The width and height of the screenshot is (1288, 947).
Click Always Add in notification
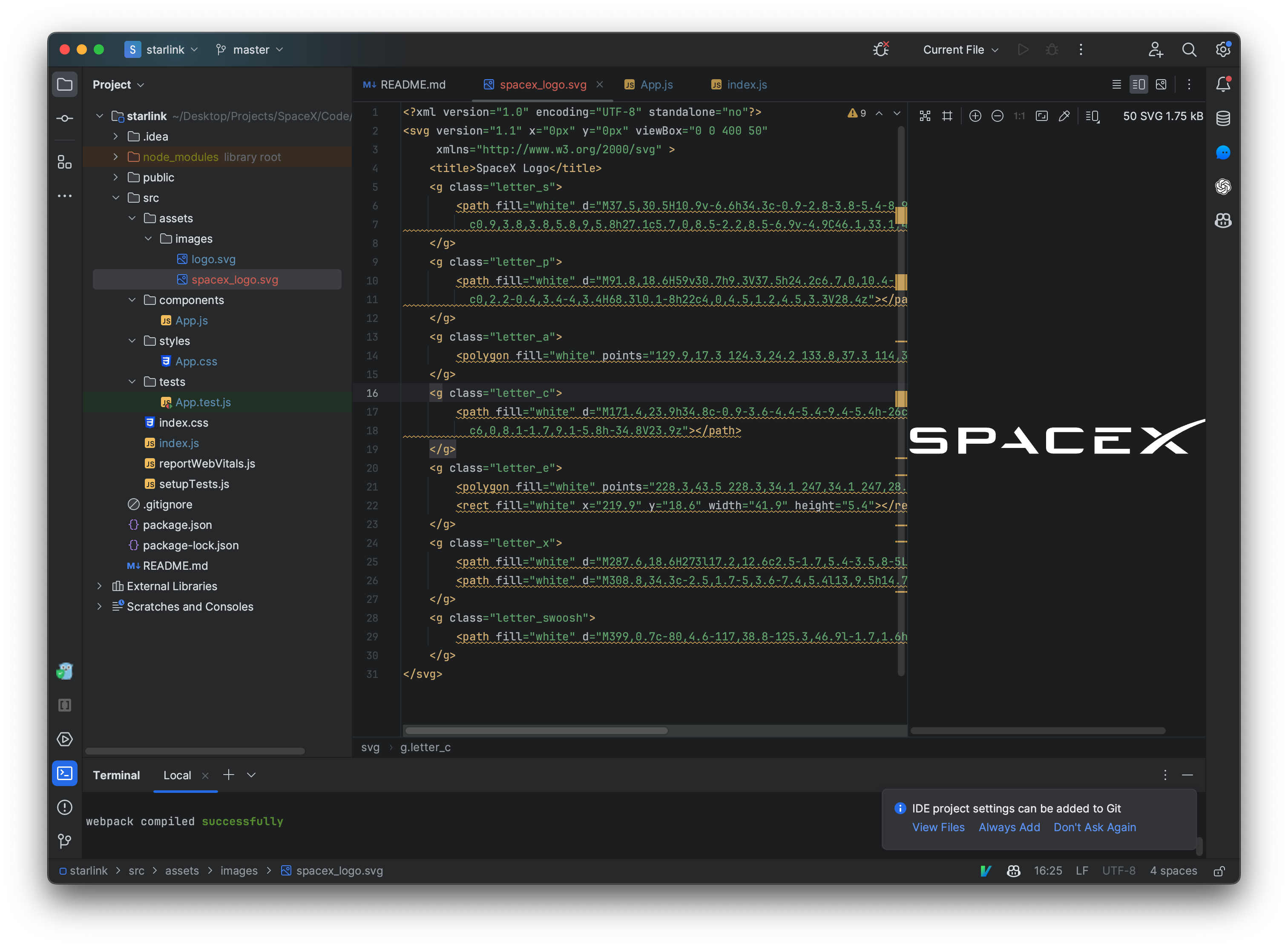point(1009,827)
